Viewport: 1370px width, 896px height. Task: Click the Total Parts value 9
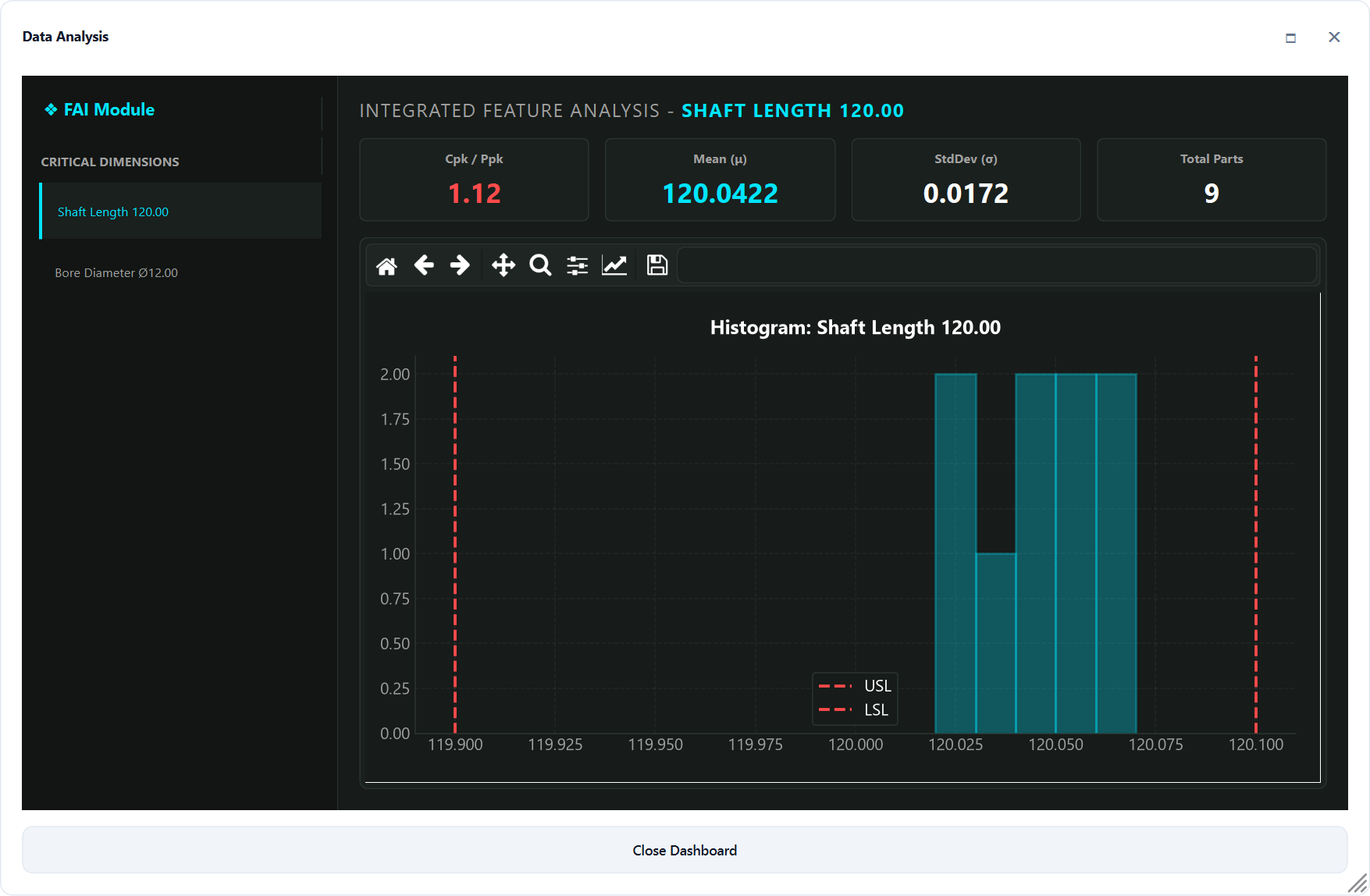click(1212, 194)
